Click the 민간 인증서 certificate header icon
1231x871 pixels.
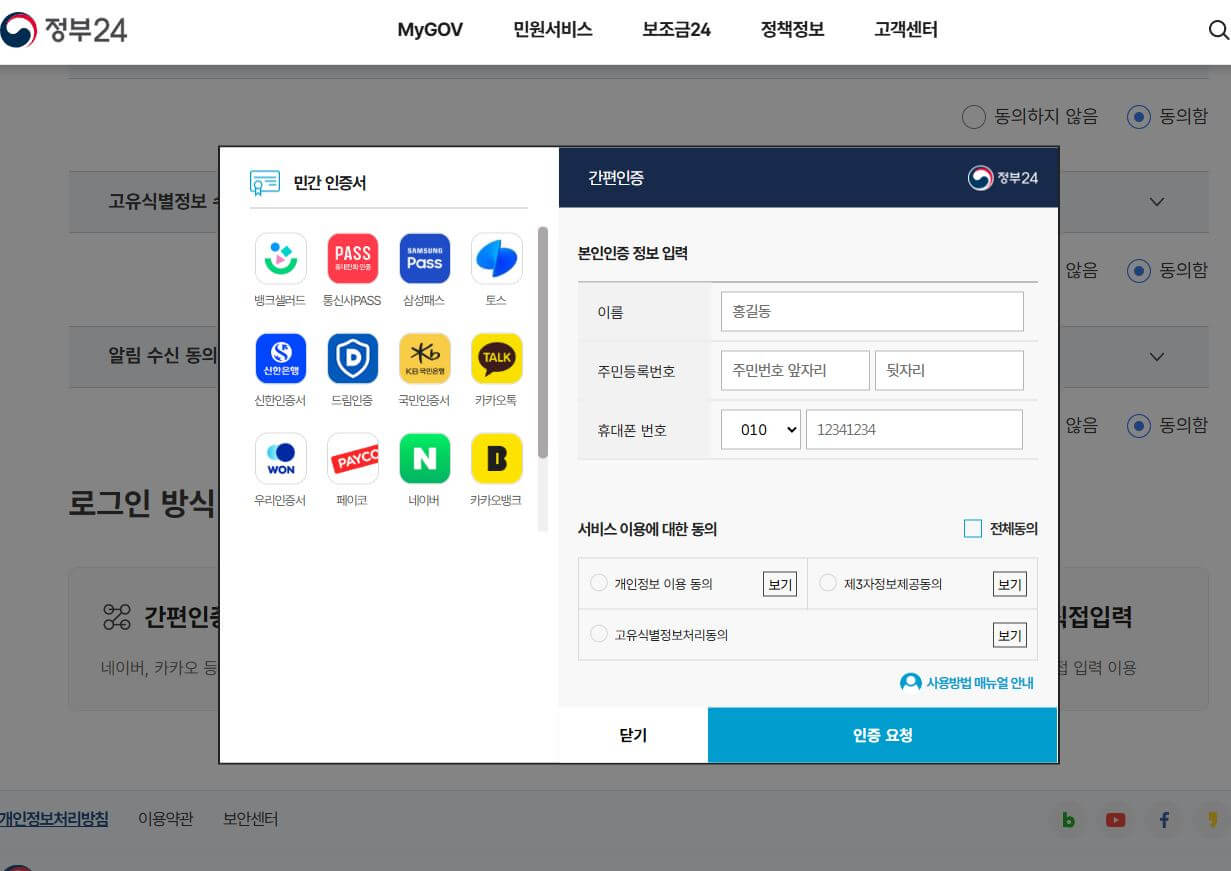pyautogui.click(x=265, y=183)
